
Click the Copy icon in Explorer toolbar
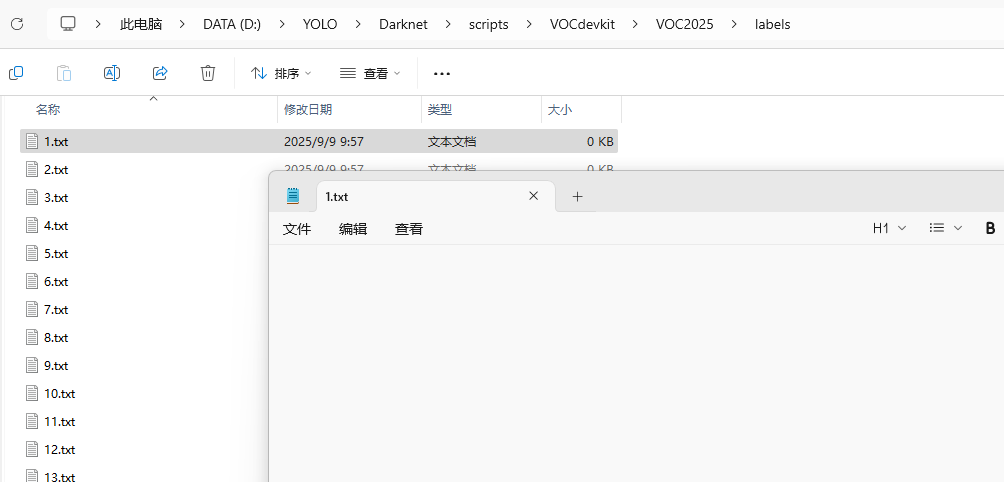click(x=16, y=73)
